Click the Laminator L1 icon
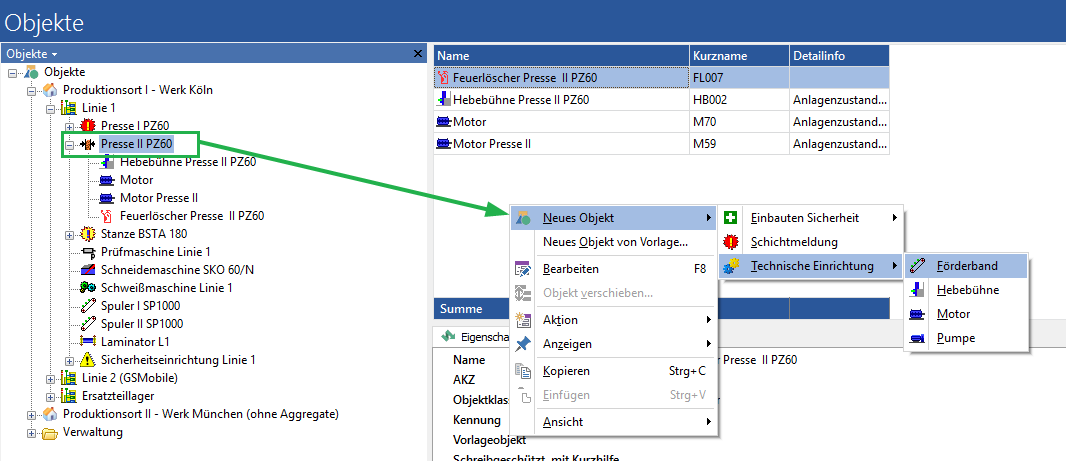This screenshot has height=461, width=1066. point(88,341)
